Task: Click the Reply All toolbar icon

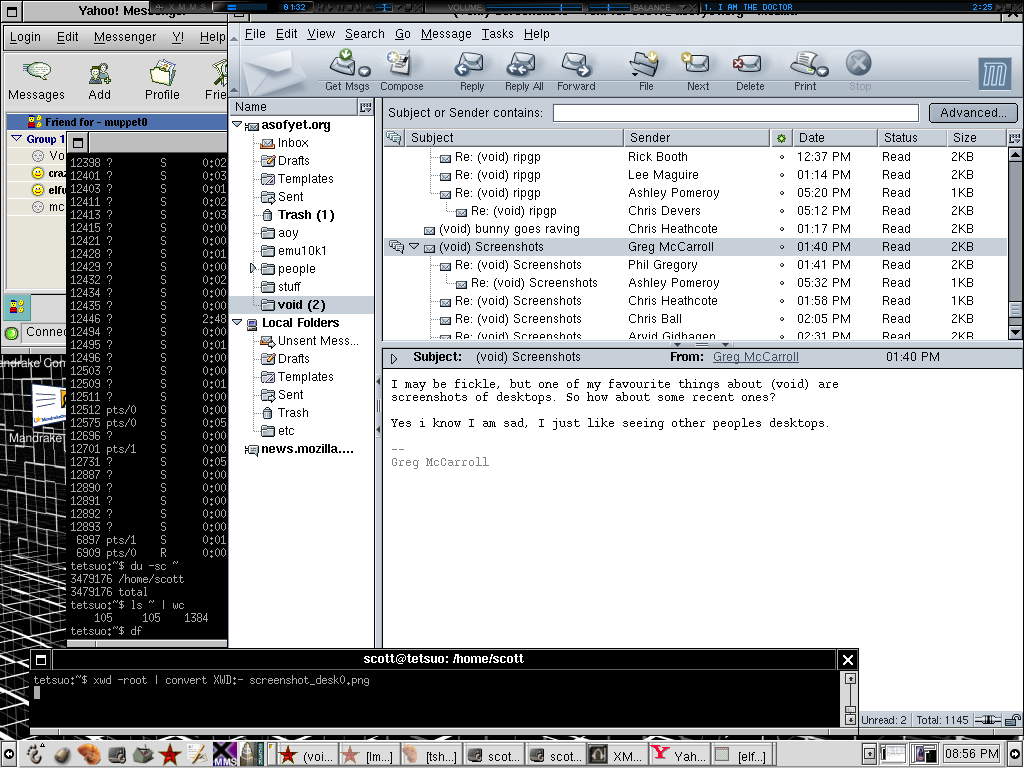Action: 522,64
